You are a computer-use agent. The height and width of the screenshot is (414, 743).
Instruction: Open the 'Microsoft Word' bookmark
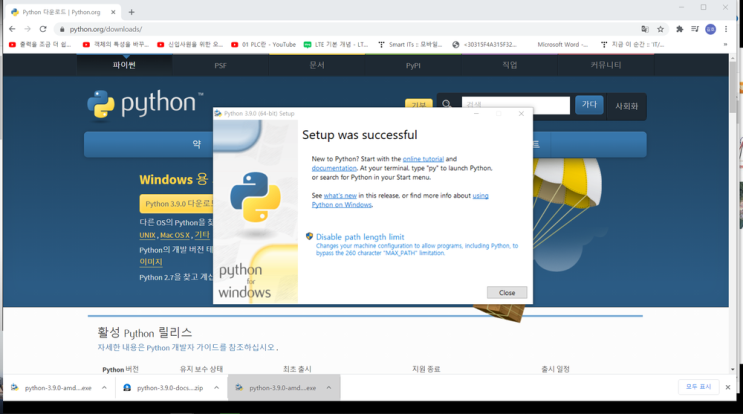(562, 45)
